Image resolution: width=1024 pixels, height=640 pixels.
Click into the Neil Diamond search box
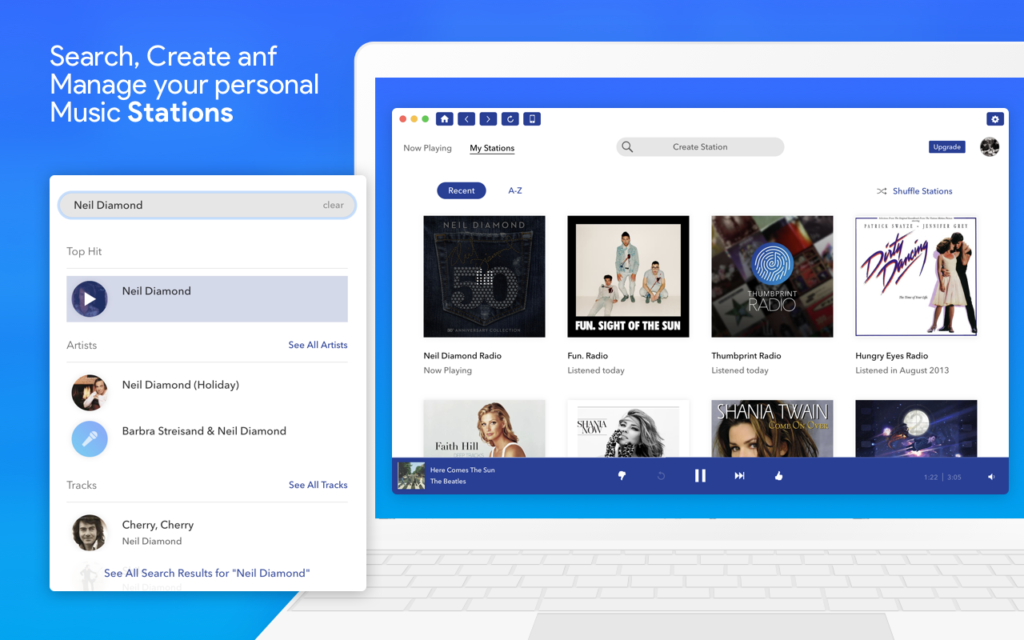[206, 205]
